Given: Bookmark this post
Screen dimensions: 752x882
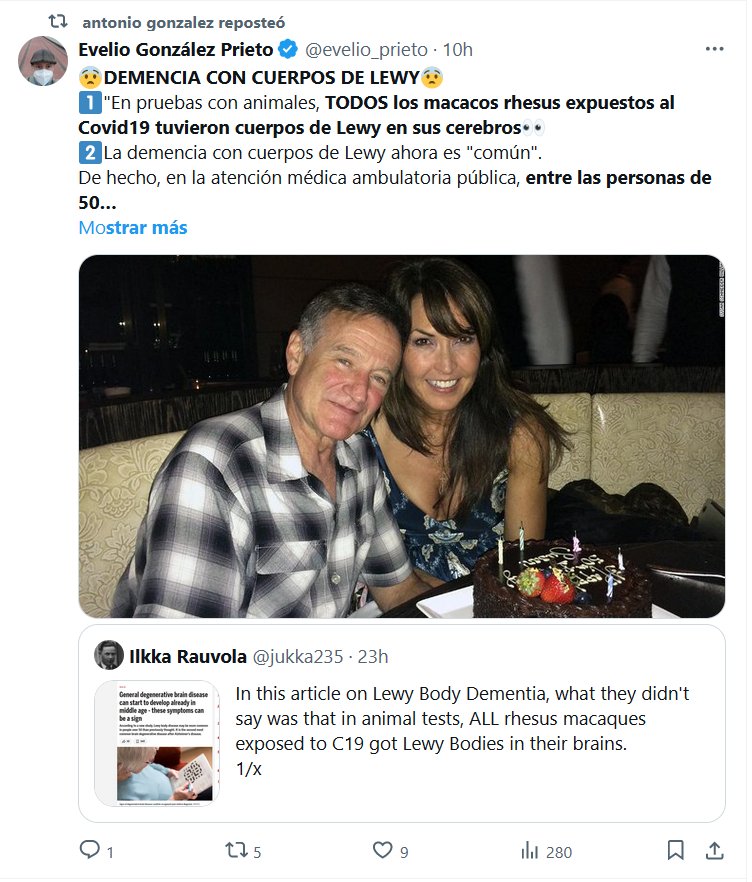Looking at the screenshot, I should pos(676,851).
